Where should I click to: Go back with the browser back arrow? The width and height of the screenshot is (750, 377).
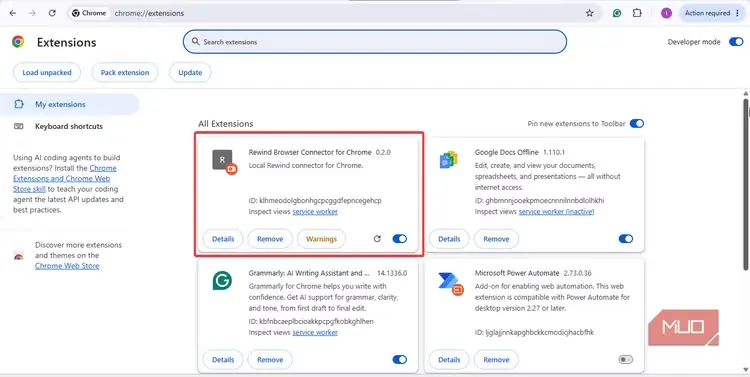pos(13,13)
